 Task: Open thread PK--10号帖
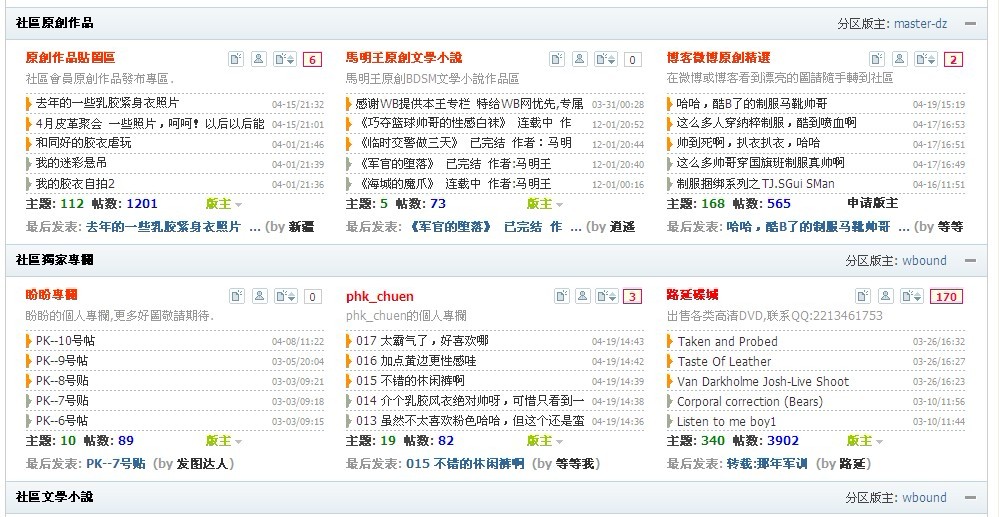pos(66,341)
